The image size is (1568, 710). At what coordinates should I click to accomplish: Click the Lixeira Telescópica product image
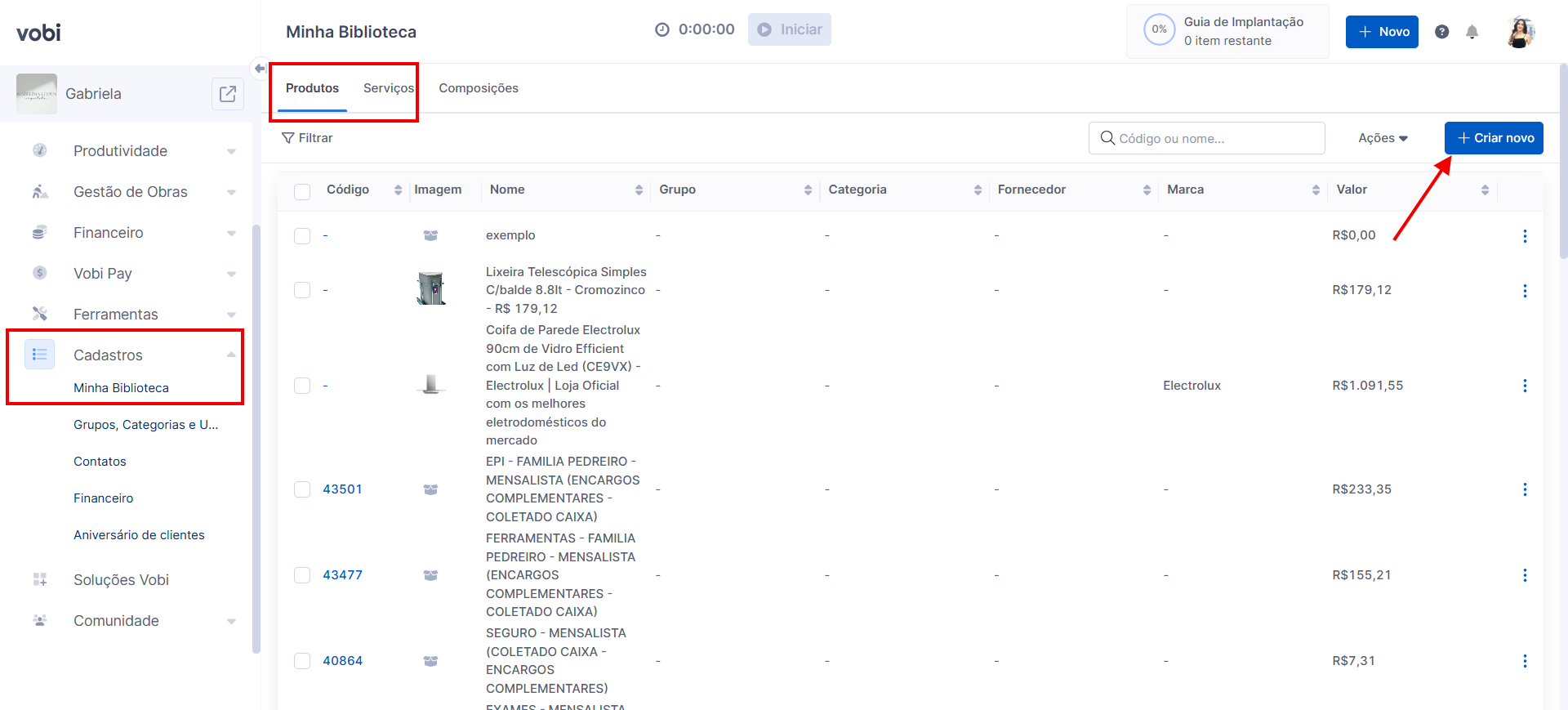pos(430,289)
